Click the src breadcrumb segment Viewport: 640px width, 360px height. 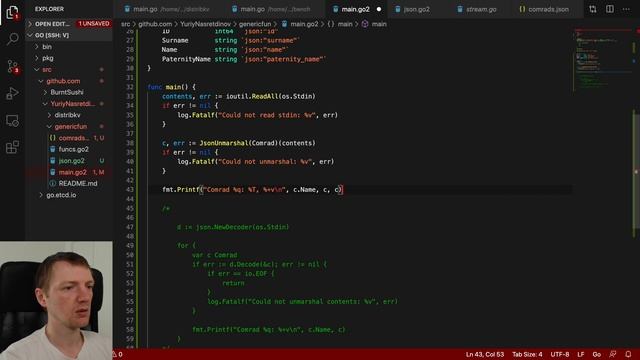[x=125, y=24]
